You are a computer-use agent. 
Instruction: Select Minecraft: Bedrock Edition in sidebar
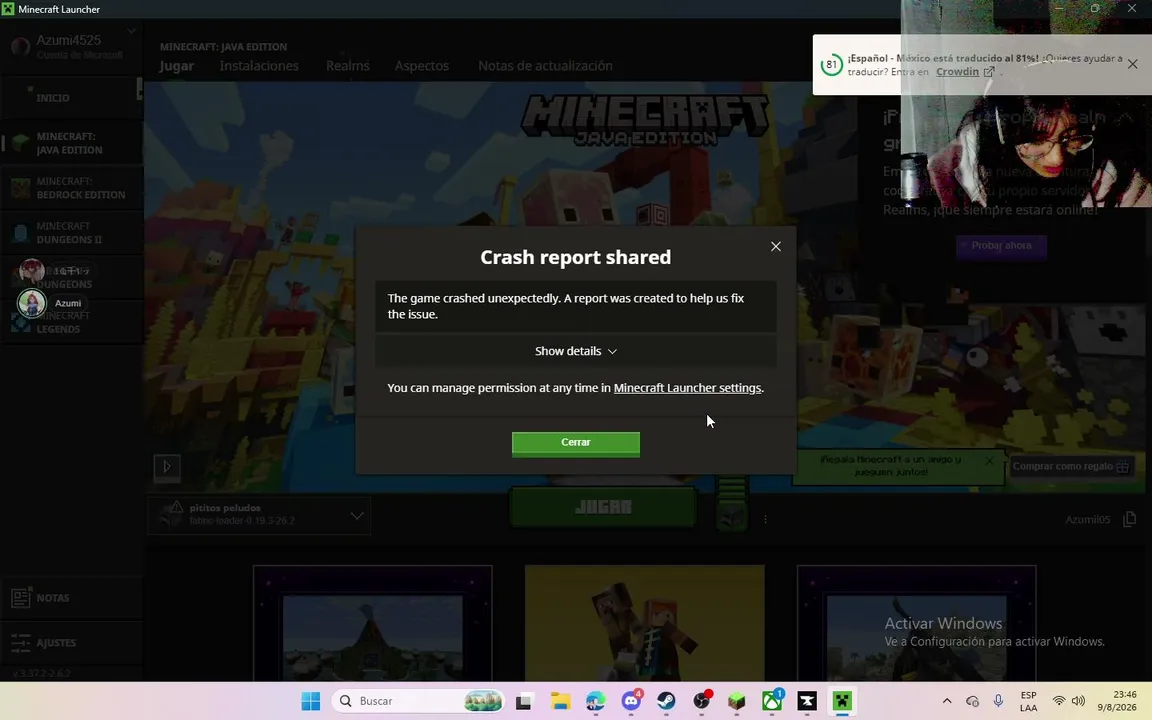pos(71,188)
